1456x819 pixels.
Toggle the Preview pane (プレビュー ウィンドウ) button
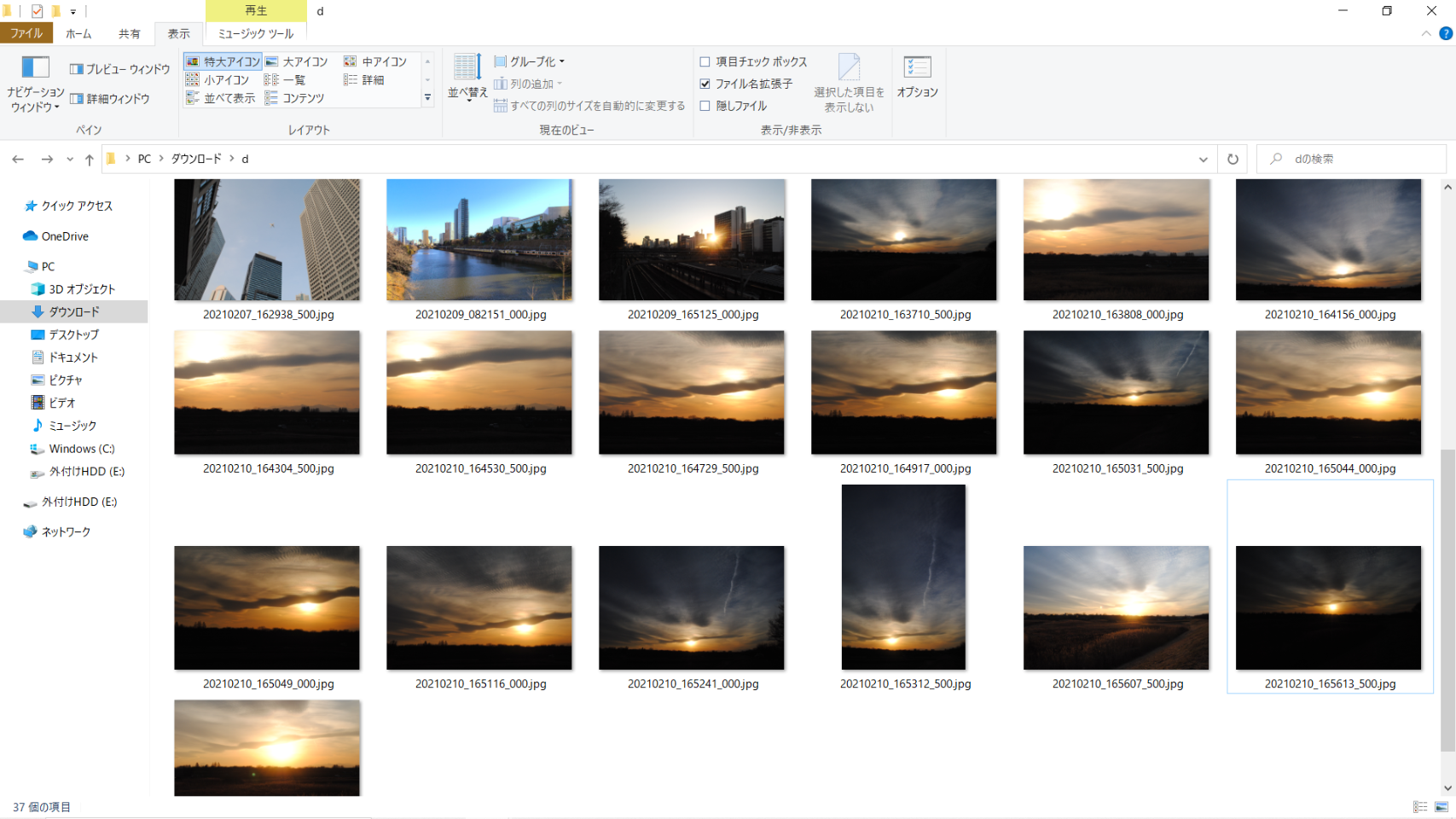pyautogui.click(x=120, y=69)
